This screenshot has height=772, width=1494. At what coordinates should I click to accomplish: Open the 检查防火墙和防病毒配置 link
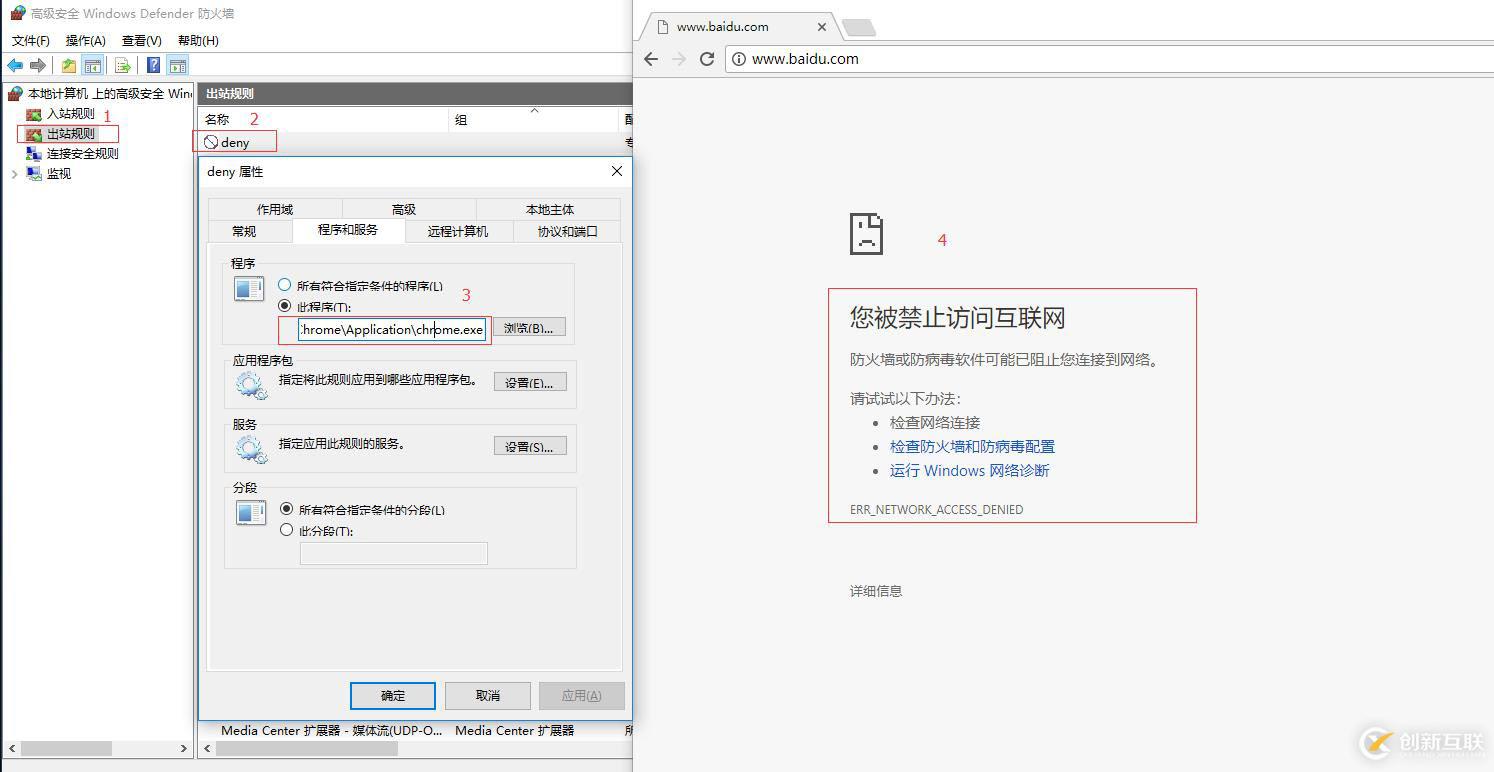tap(971, 446)
